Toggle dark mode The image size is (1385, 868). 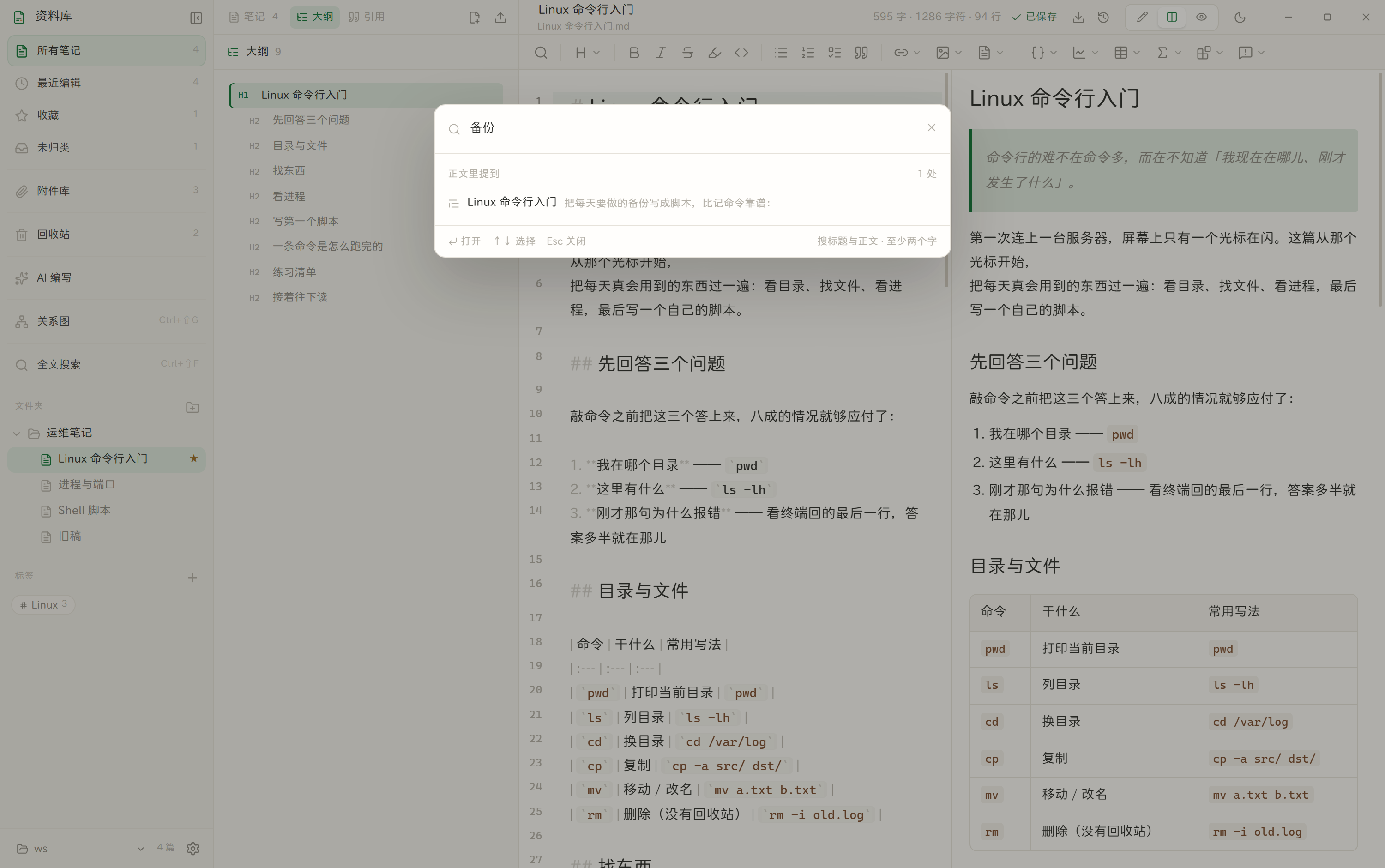1240,17
